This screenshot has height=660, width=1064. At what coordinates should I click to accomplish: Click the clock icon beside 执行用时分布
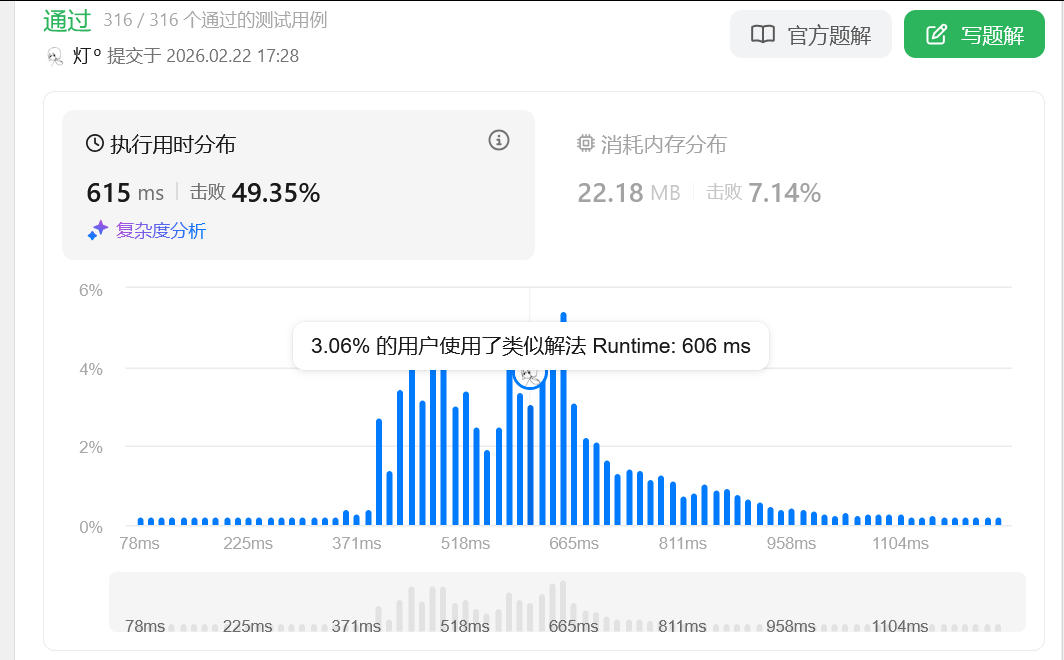(x=95, y=144)
